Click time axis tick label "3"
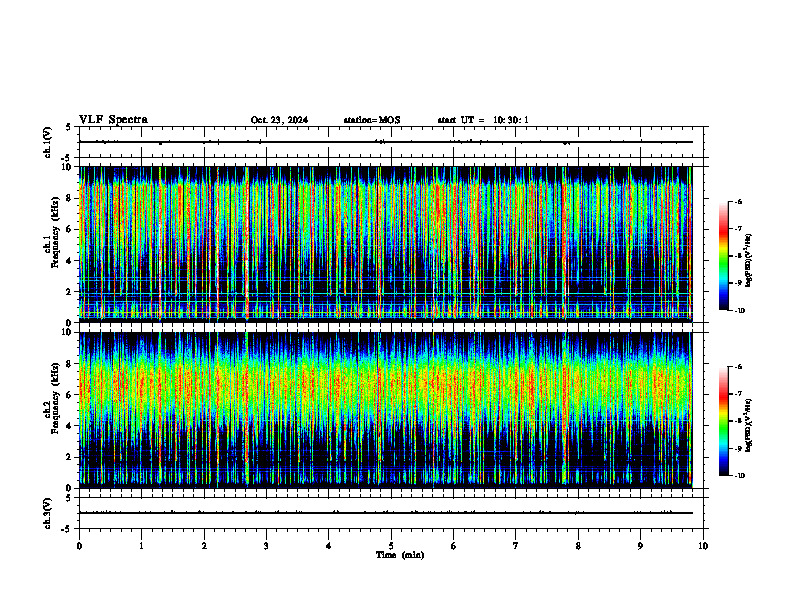 click(266, 546)
